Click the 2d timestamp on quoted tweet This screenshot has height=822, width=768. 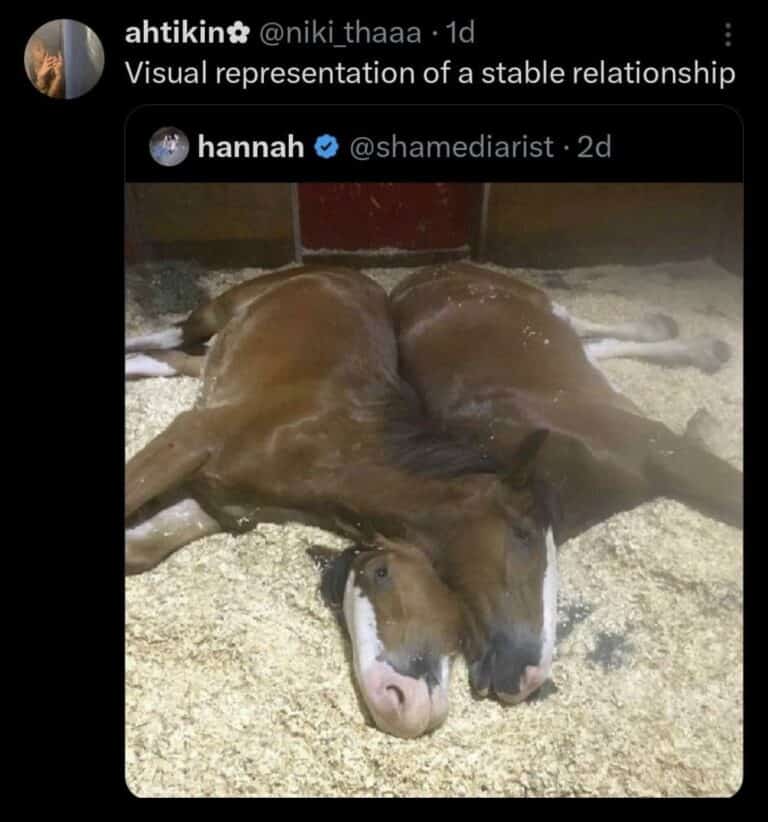point(594,147)
